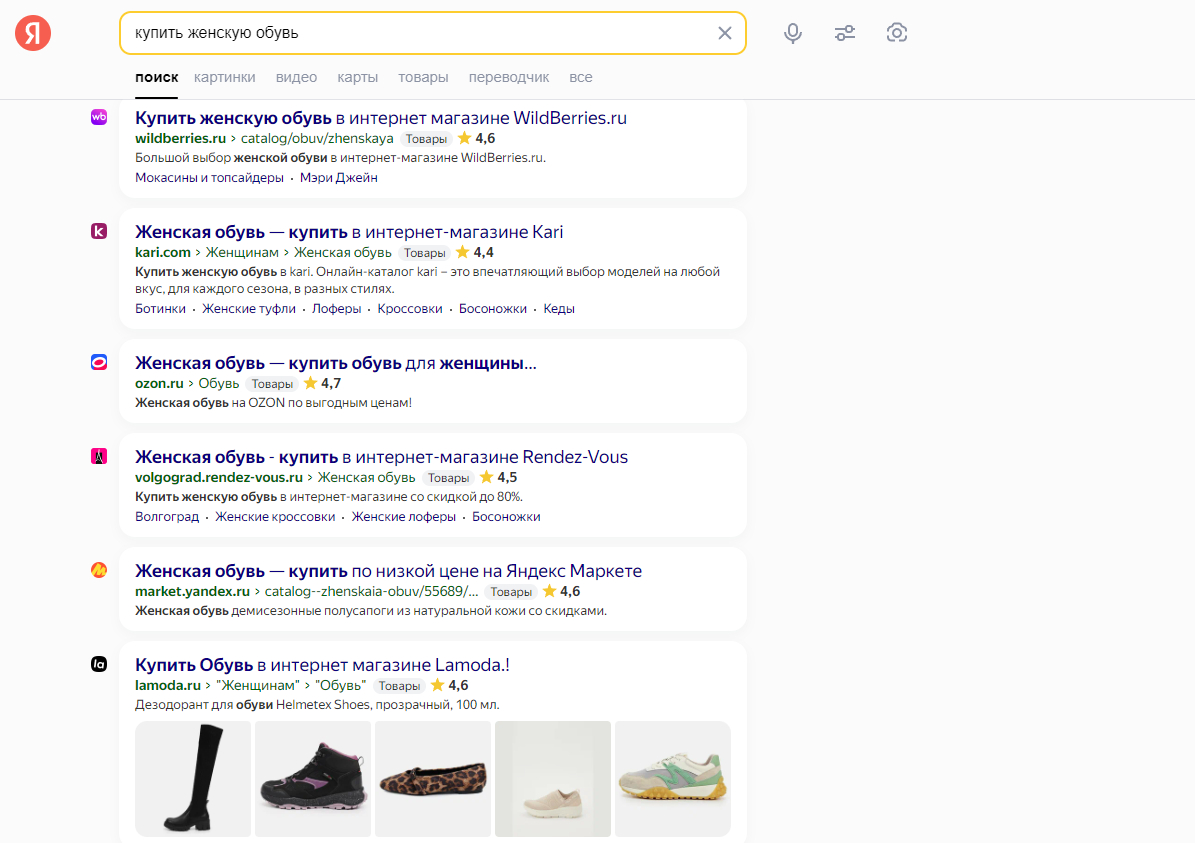The height and width of the screenshot is (843, 1195).
Task: Follow the Кеды sitelink
Action: [x=559, y=309]
